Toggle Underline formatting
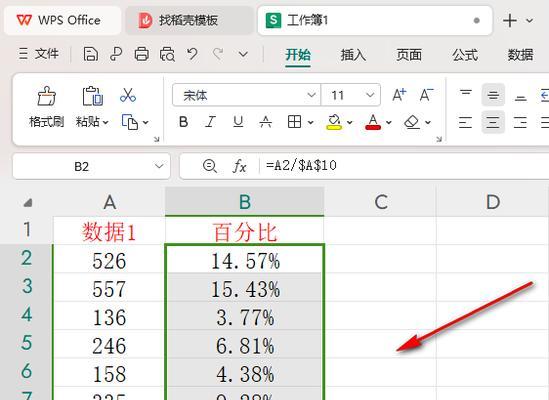 238,122
